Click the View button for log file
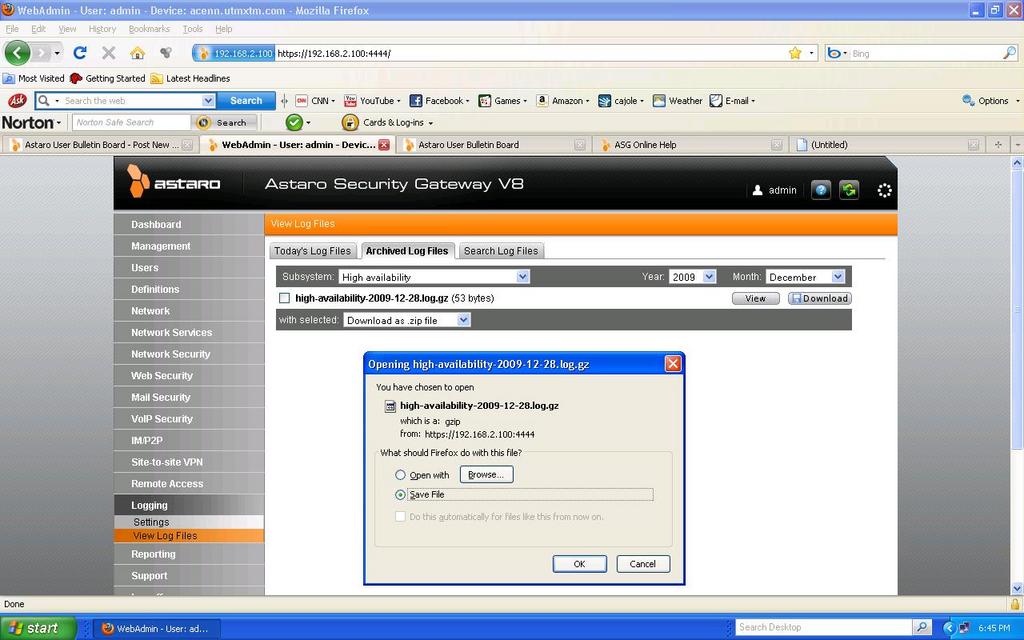This screenshot has width=1024, height=640. [x=756, y=298]
